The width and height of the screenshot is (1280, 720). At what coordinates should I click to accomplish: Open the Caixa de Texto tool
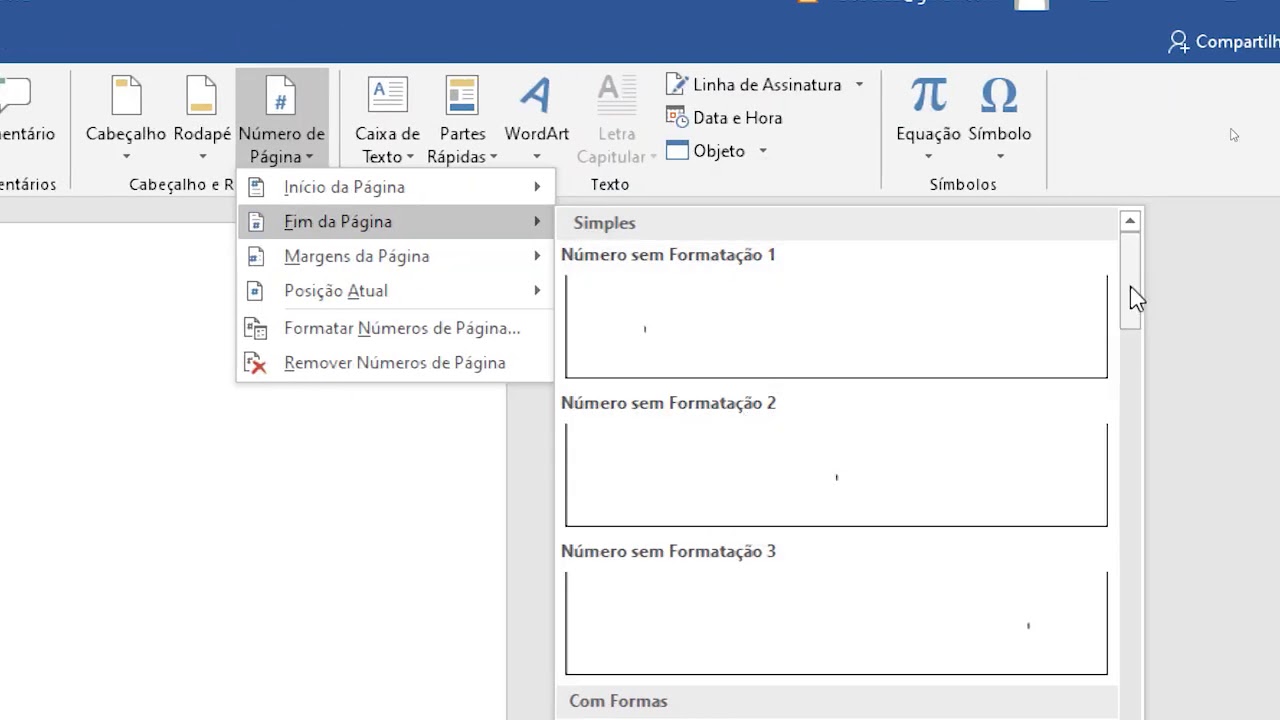pyautogui.click(x=387, y=98)
